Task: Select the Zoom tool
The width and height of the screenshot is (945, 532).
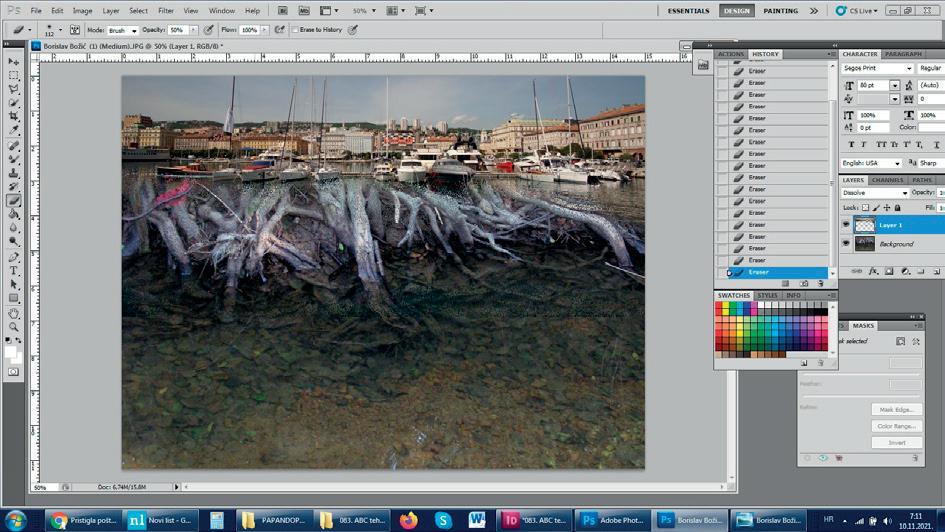Action: click(x=13, y=328)
